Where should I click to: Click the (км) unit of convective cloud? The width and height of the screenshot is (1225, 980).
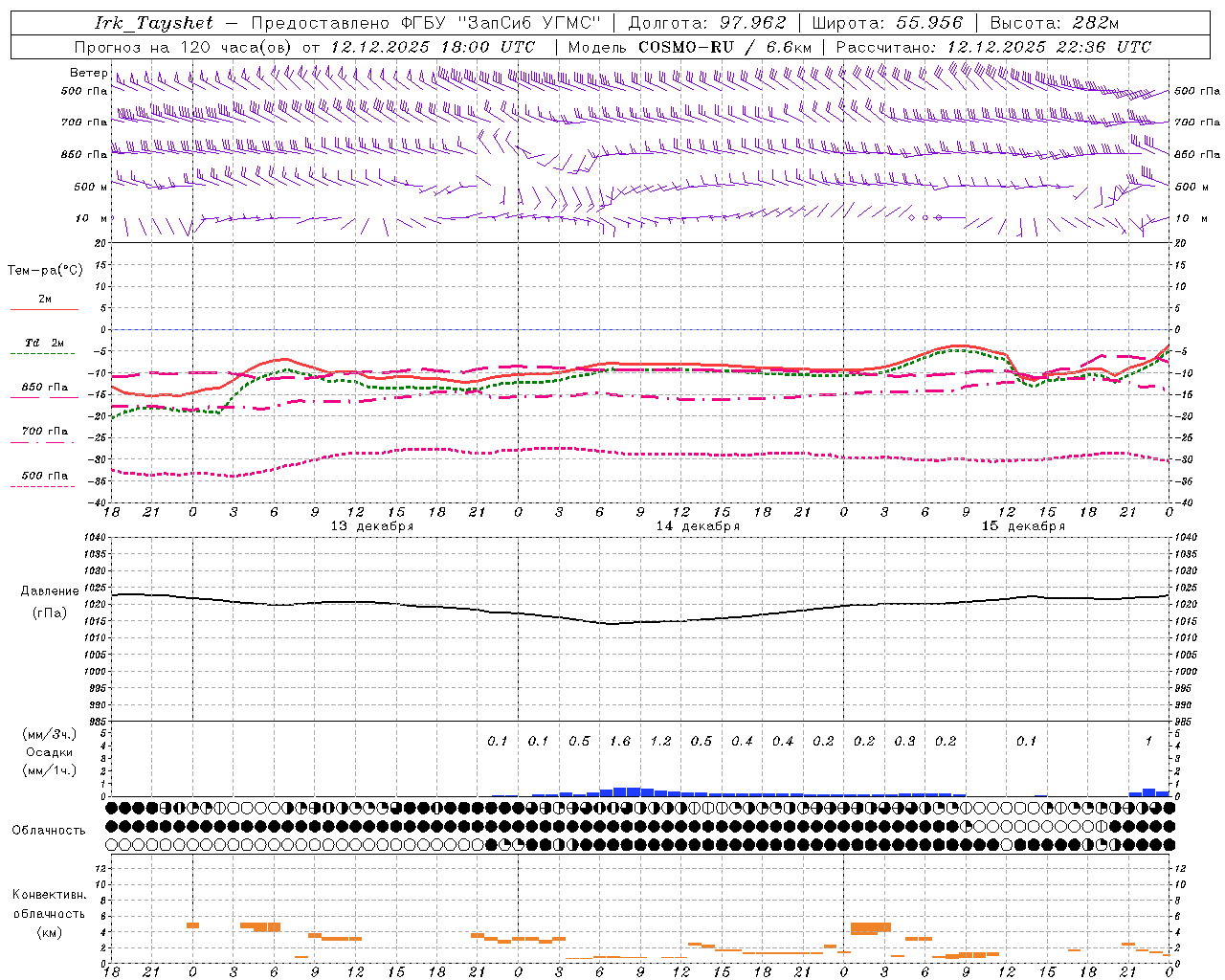(x=49, y=932)
